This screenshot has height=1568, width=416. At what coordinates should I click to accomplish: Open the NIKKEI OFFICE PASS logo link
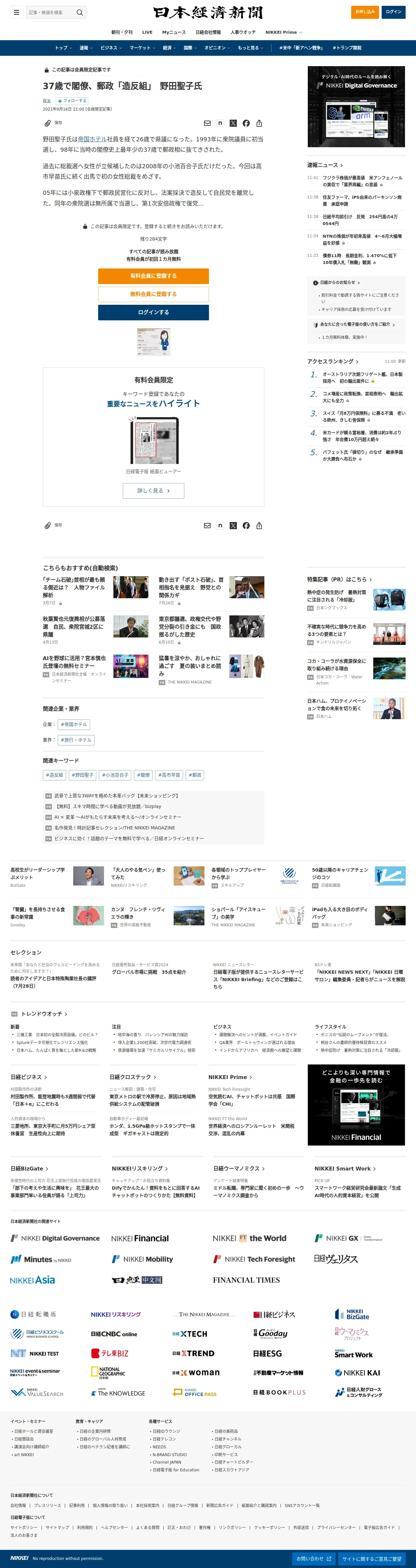pos(195,1392)
